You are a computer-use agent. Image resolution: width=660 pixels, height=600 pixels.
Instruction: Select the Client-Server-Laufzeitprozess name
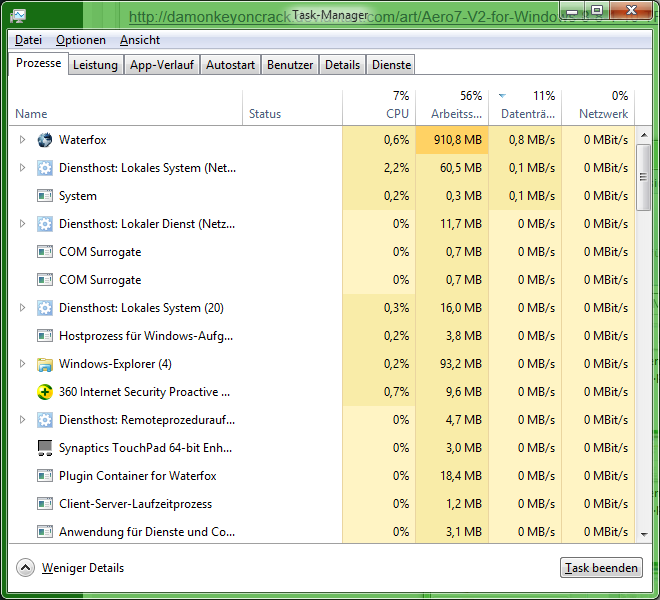[135, 504]
